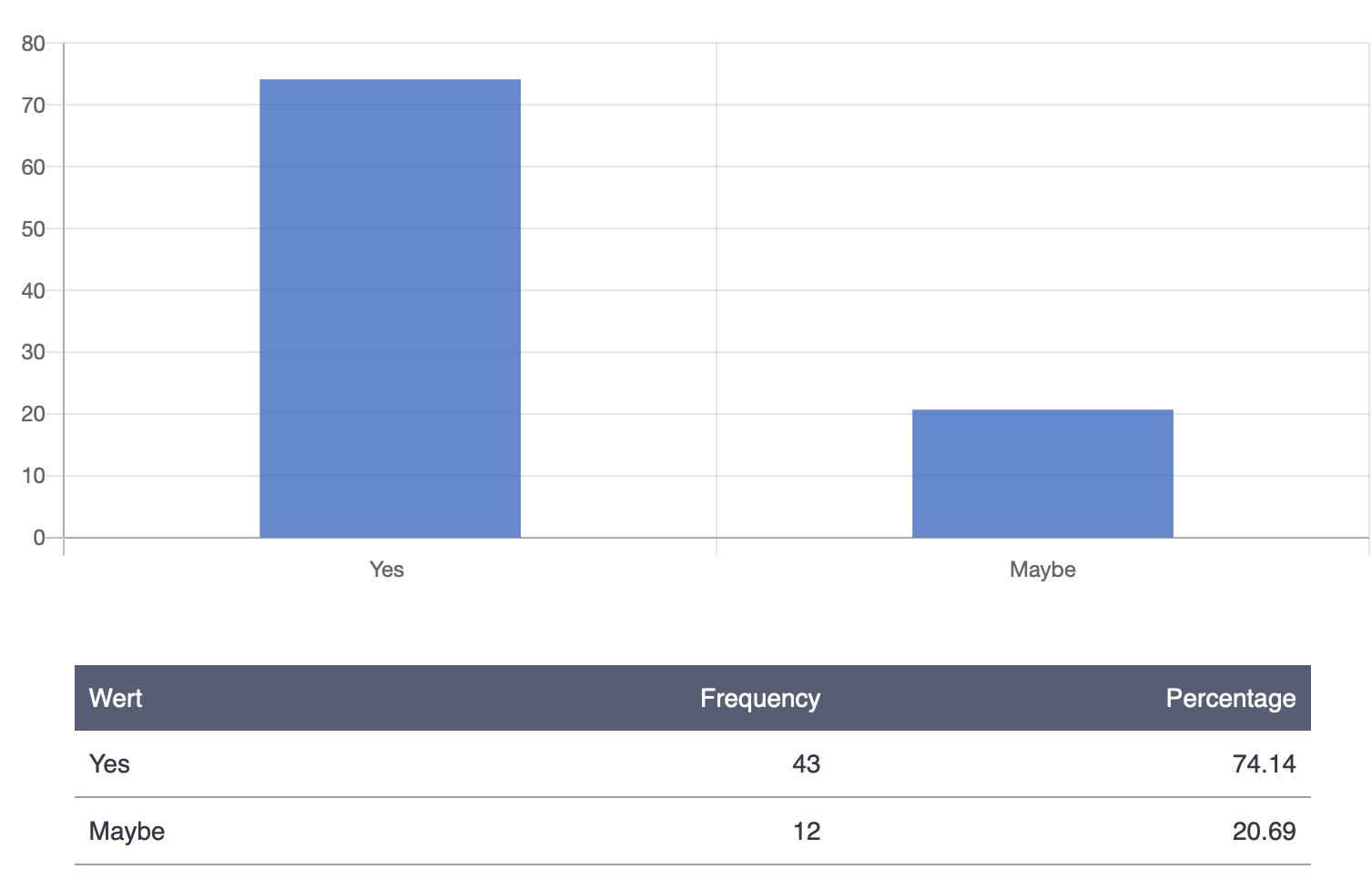This screenshot has height=879, width=1372.
Task: Click the Maybe label under the chart
Action: click(x=1042, y=570)
